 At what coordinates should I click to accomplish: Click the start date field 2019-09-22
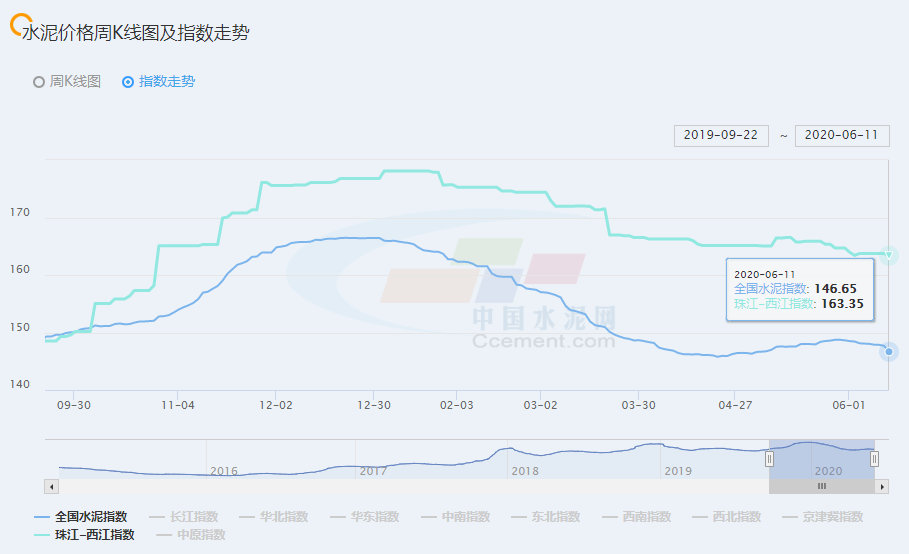coord(721,135)
